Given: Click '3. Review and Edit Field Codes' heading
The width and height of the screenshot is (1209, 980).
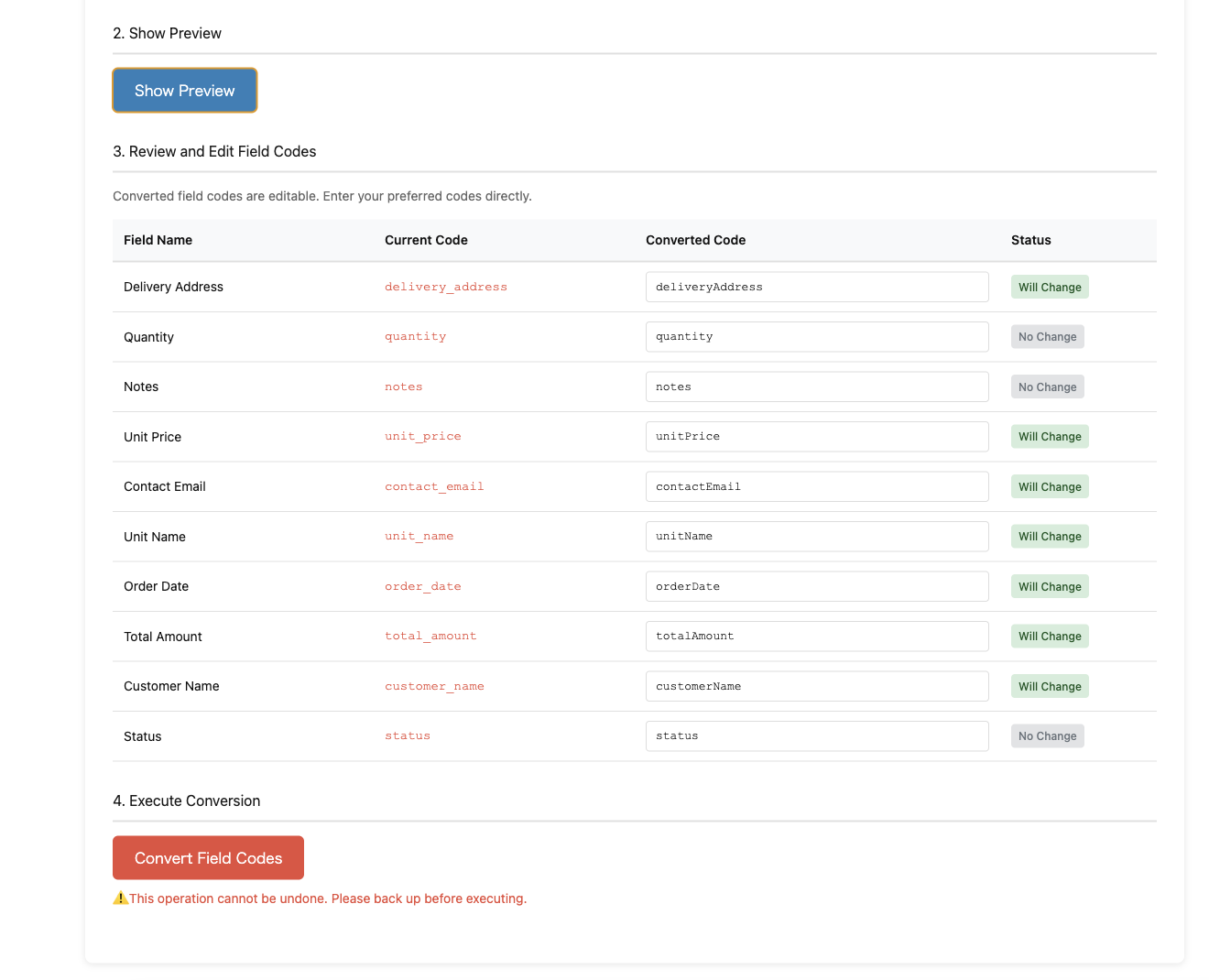Looking at the screenshot, I should [214, 151].
